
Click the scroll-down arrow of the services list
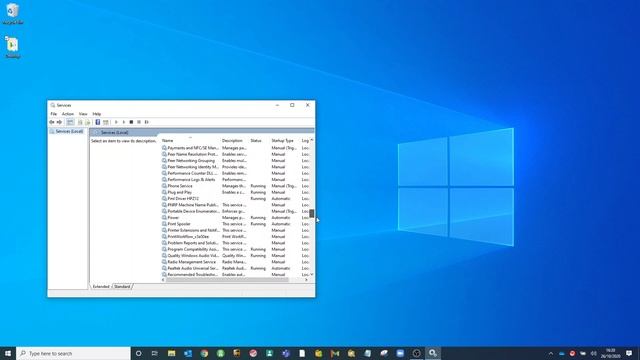[312, 274]
